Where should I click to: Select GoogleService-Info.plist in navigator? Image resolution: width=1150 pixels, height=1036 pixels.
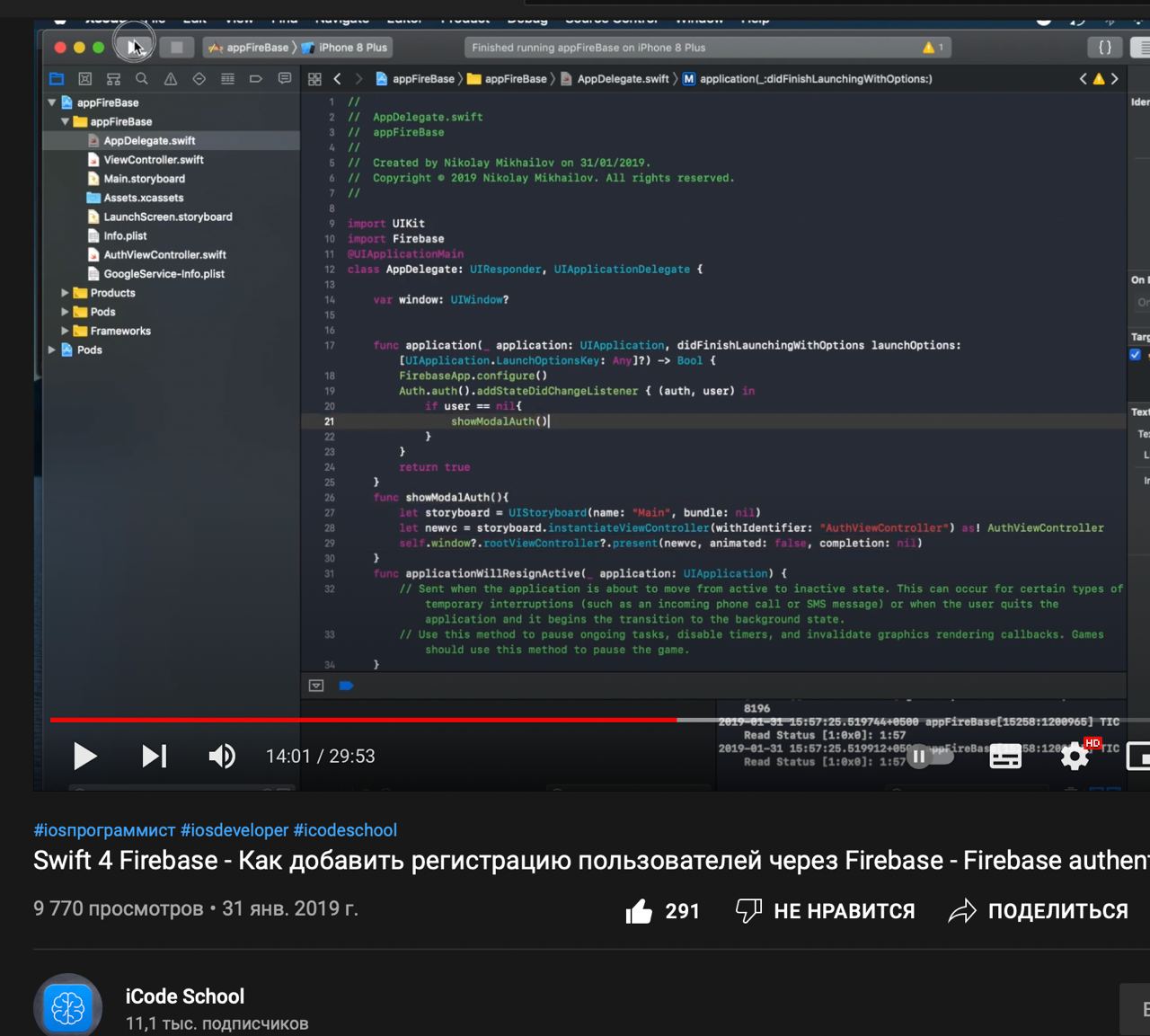coord(172,274)
